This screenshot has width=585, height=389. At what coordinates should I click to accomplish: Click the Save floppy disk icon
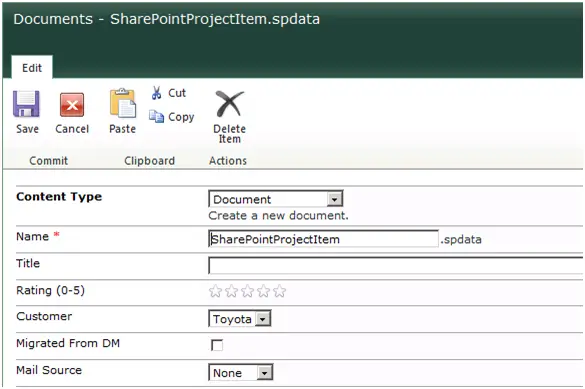click(x=26, y=104)
